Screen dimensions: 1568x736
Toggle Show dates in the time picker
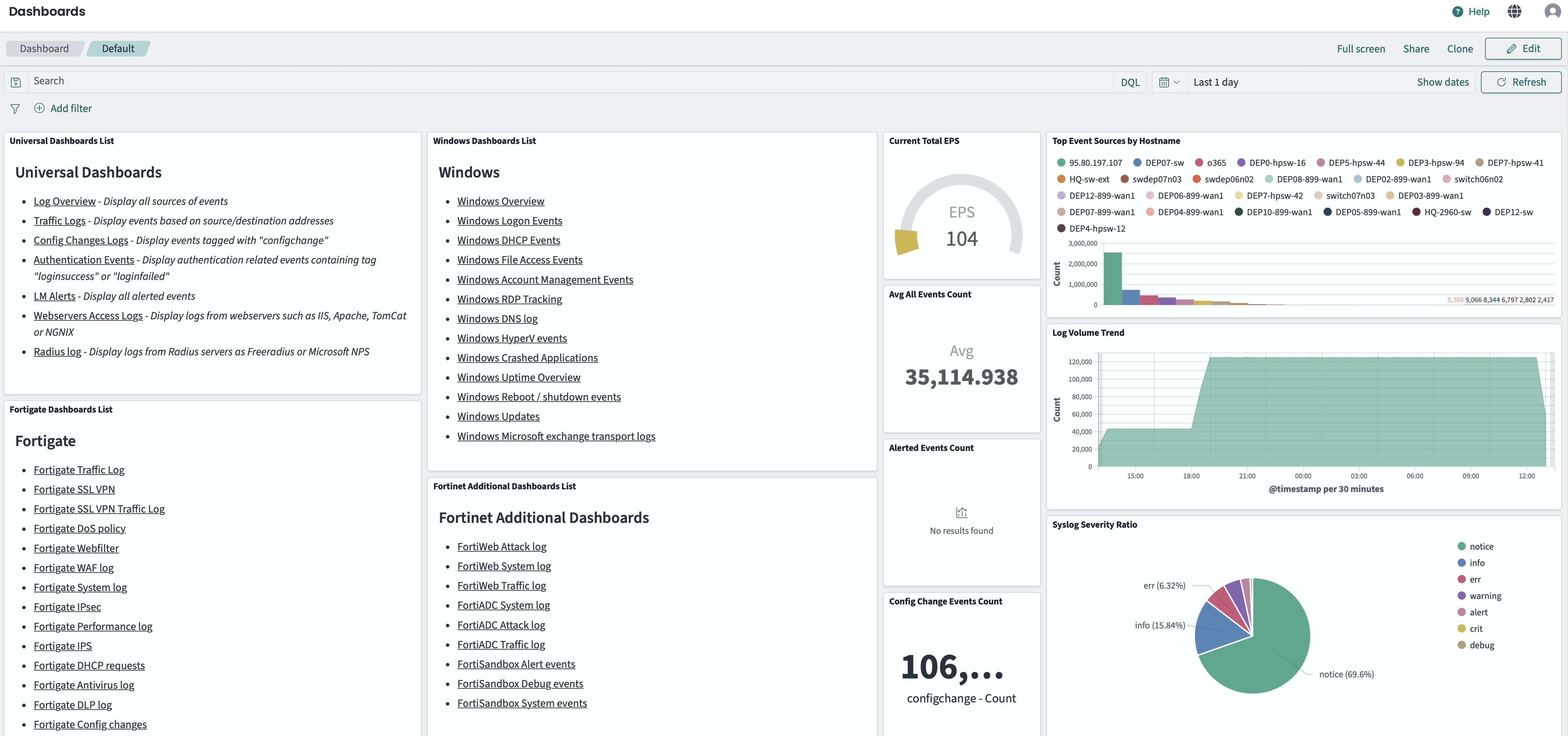(x=1443, y=82)
